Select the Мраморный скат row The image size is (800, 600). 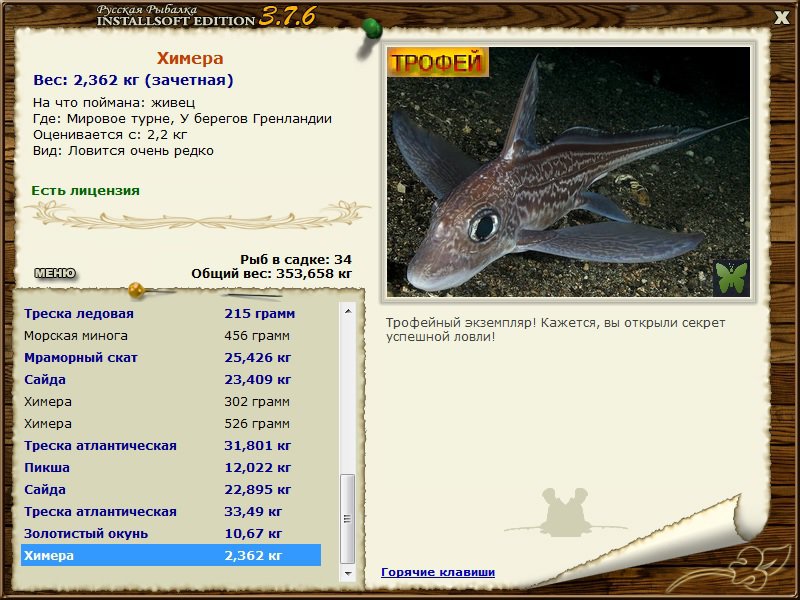coord(171,358)
